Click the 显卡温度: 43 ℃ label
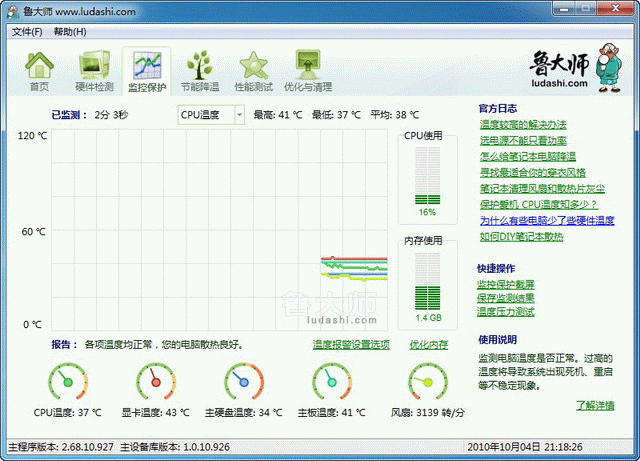 [x=156, y=412]
